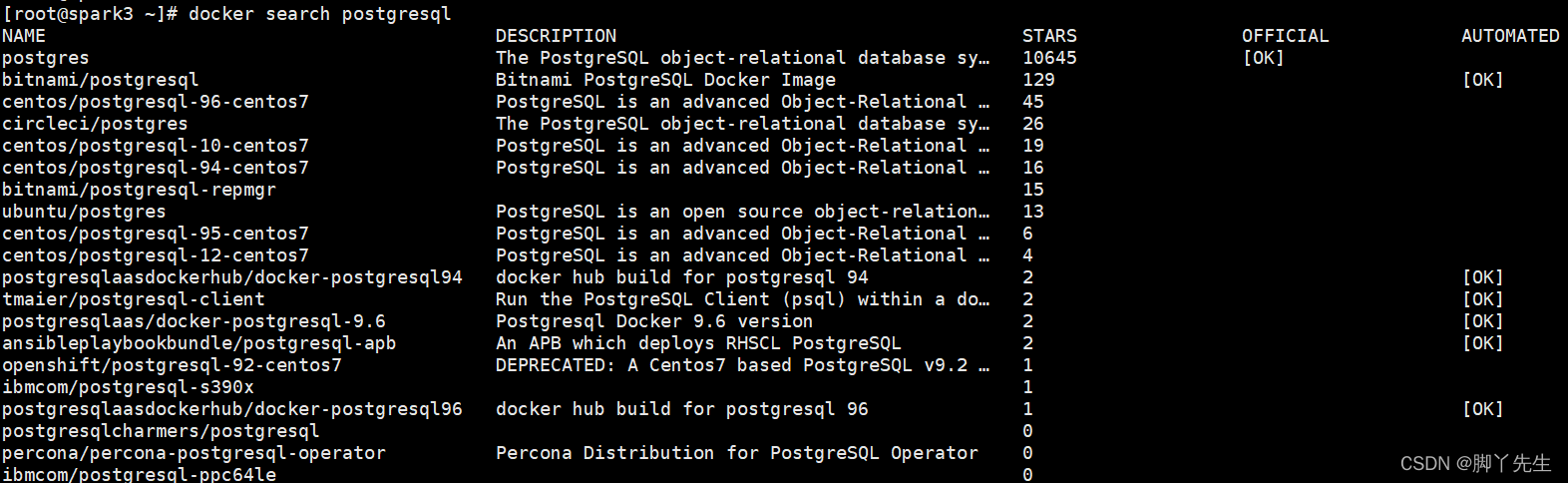Click the OFFICIAL column header
The height and width of the screenshot is (483, 1568).
click(x=1285, y=36)
